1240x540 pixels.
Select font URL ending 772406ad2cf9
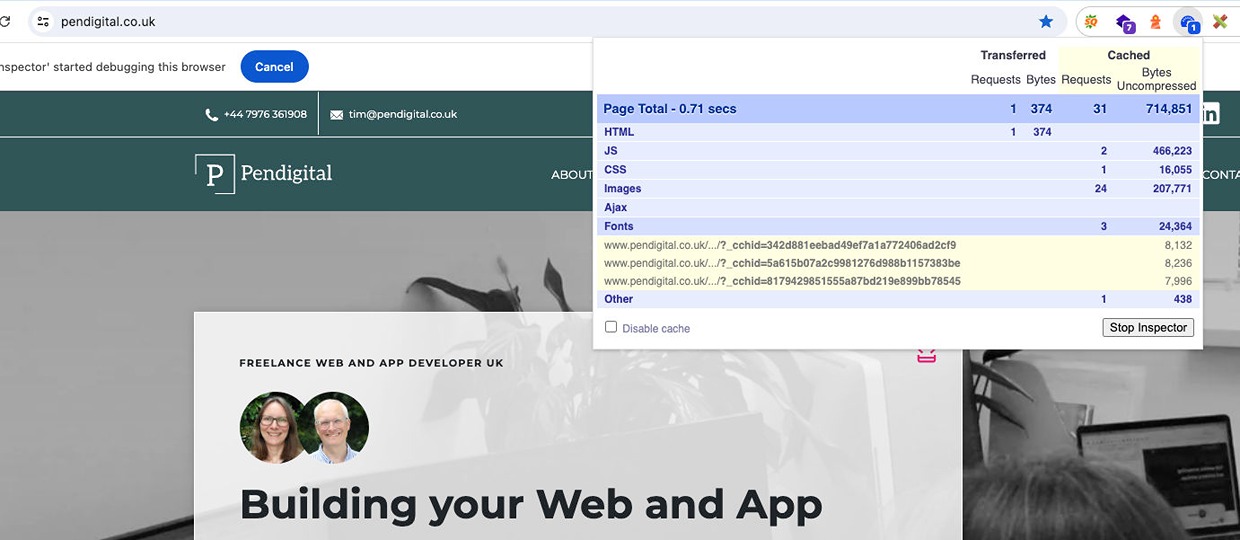coord(780,245)
